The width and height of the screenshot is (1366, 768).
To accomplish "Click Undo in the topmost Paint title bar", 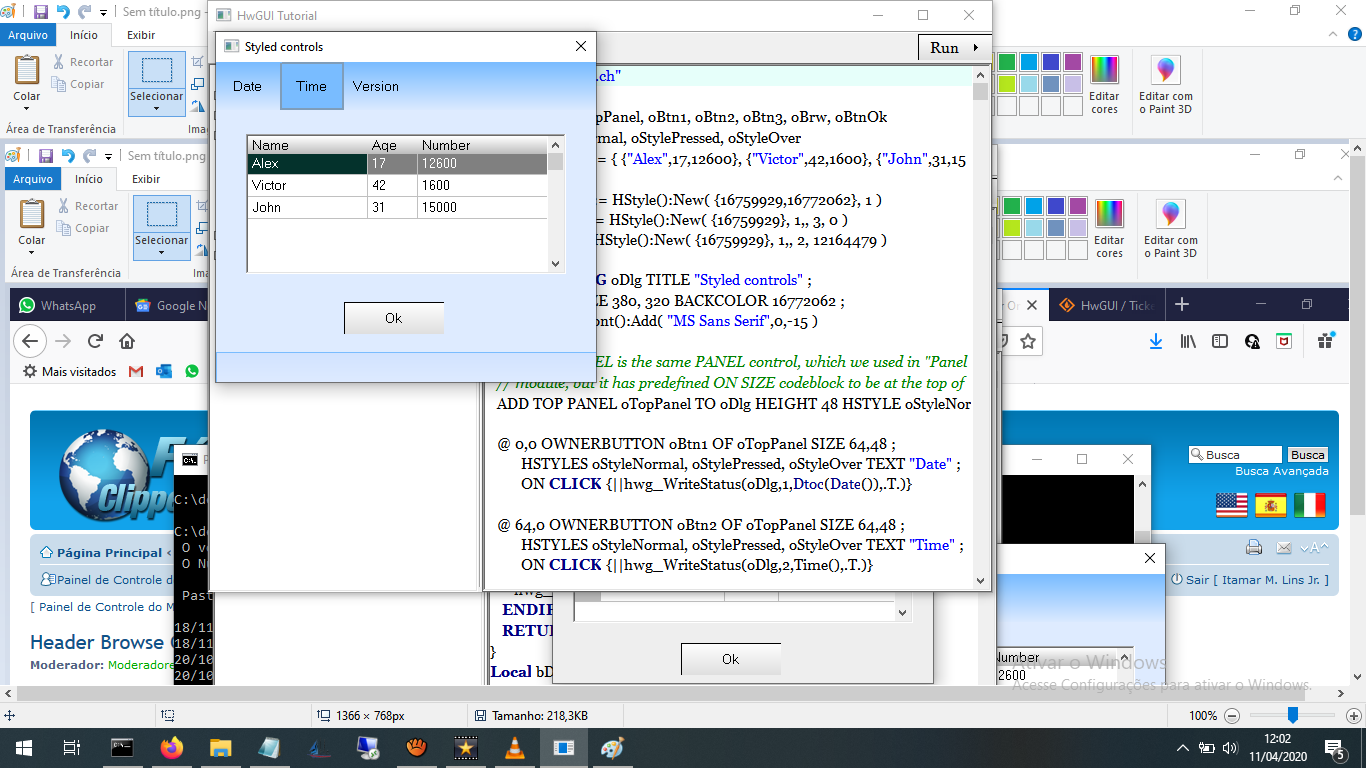I will click(x=63, y=13).
